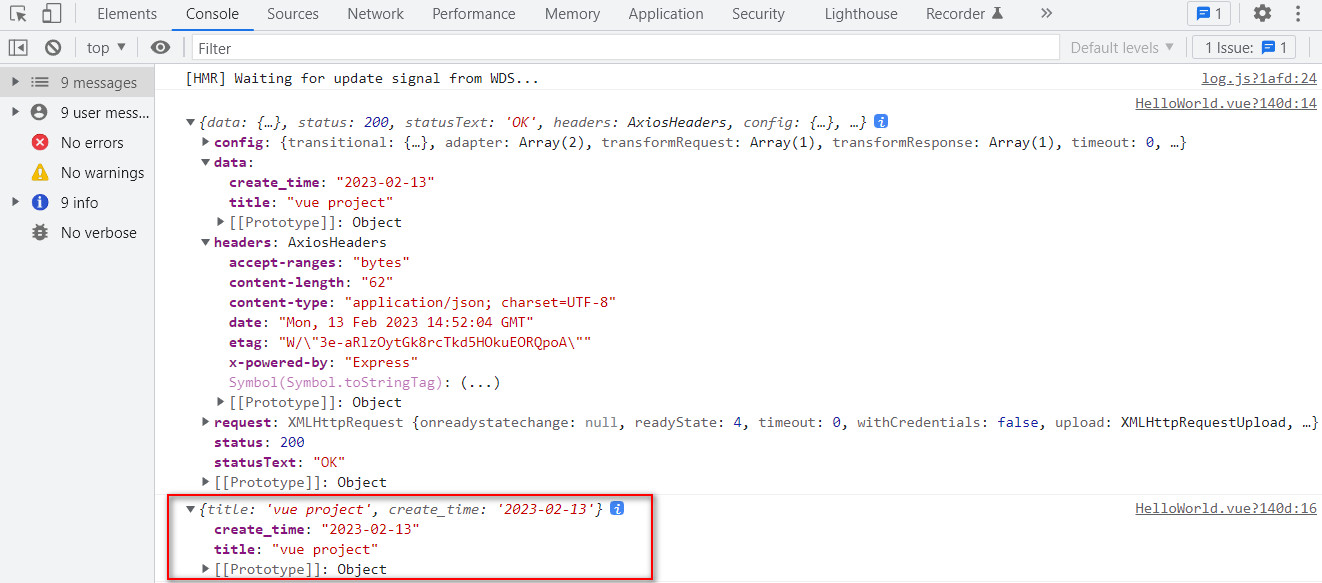Switch to the Performance tab
Viewport: 1322px width, 583px height.
pyautogui.click(x=474, y=14)
